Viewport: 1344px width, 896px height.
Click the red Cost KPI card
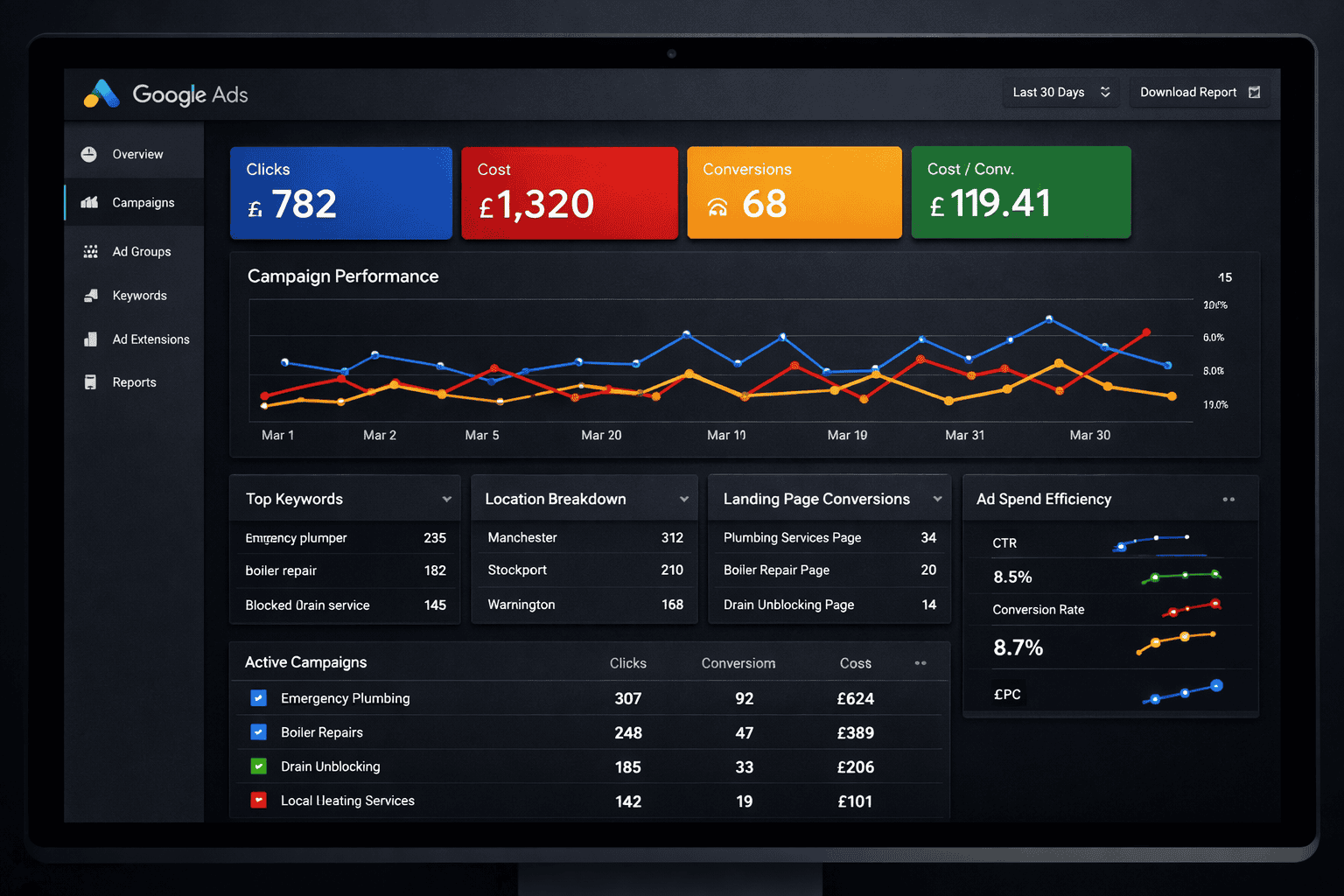570,192
